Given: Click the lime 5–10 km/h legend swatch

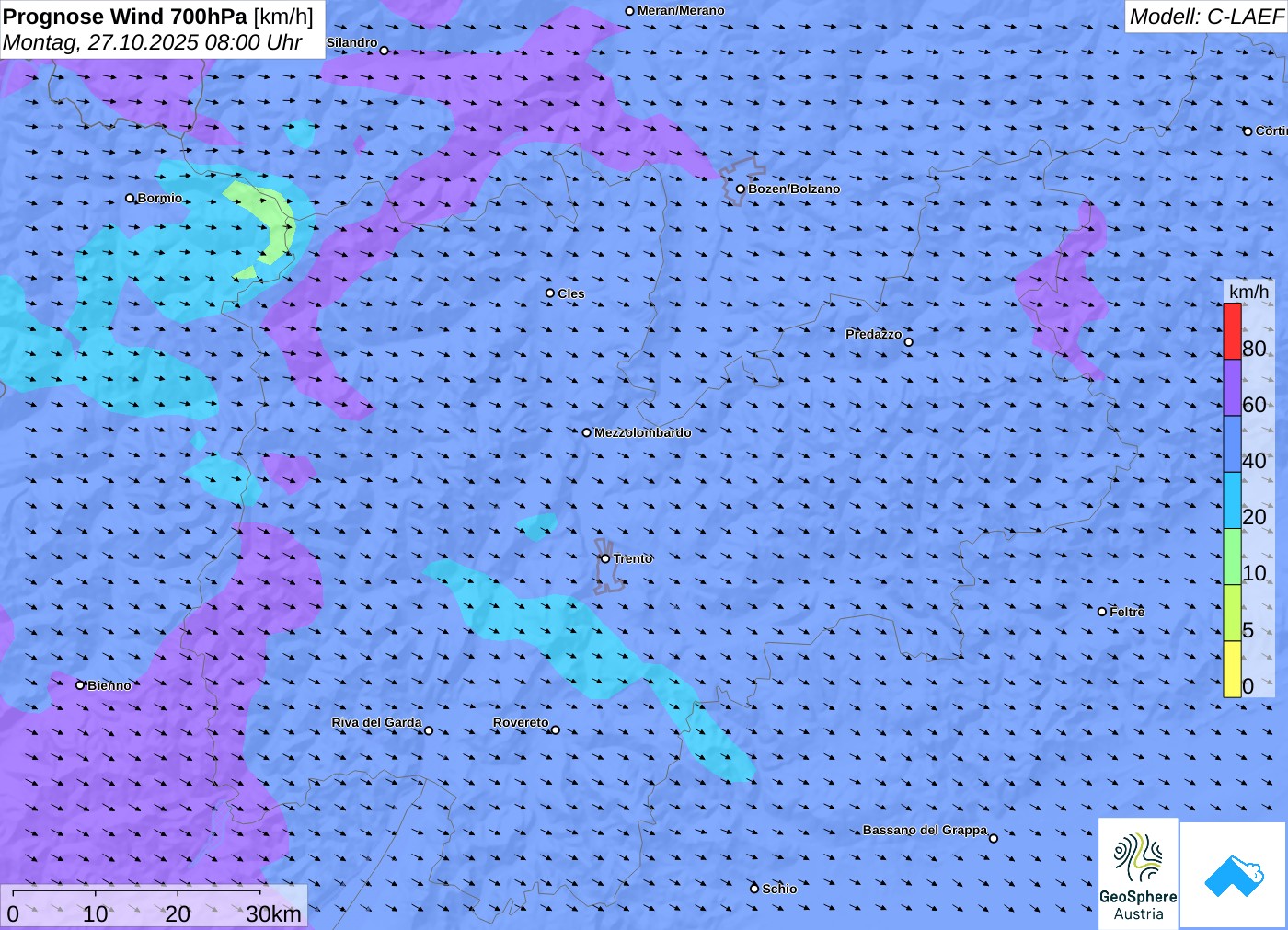Looking at the screenshot, I should [1232, 612].
